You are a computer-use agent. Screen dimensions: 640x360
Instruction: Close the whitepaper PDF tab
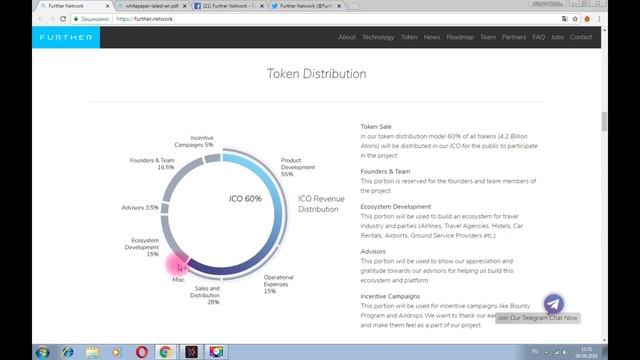pos(184,6)
